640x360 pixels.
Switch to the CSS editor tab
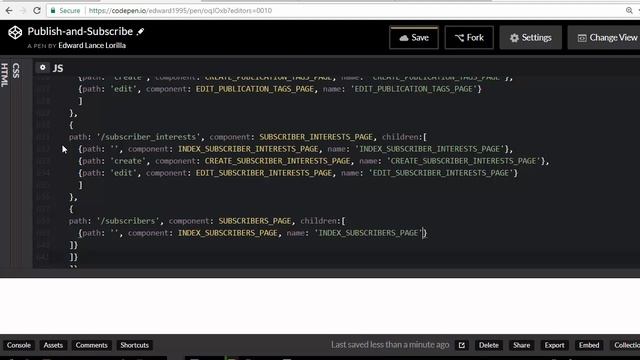pos(16,71)
